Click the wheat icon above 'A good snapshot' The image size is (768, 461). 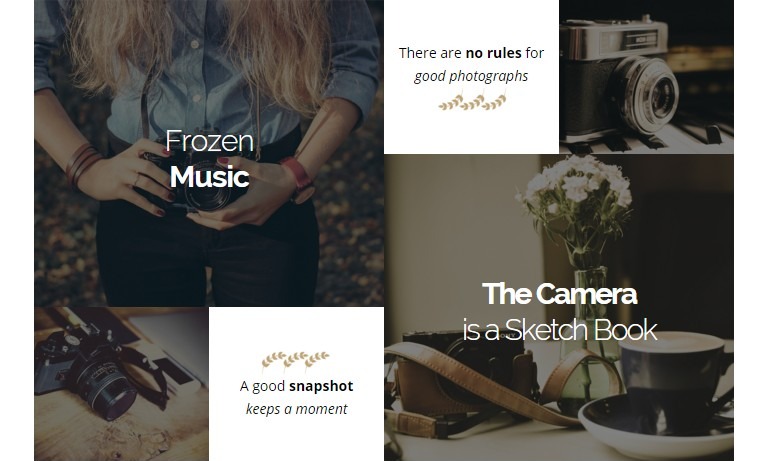coord(295,359)
